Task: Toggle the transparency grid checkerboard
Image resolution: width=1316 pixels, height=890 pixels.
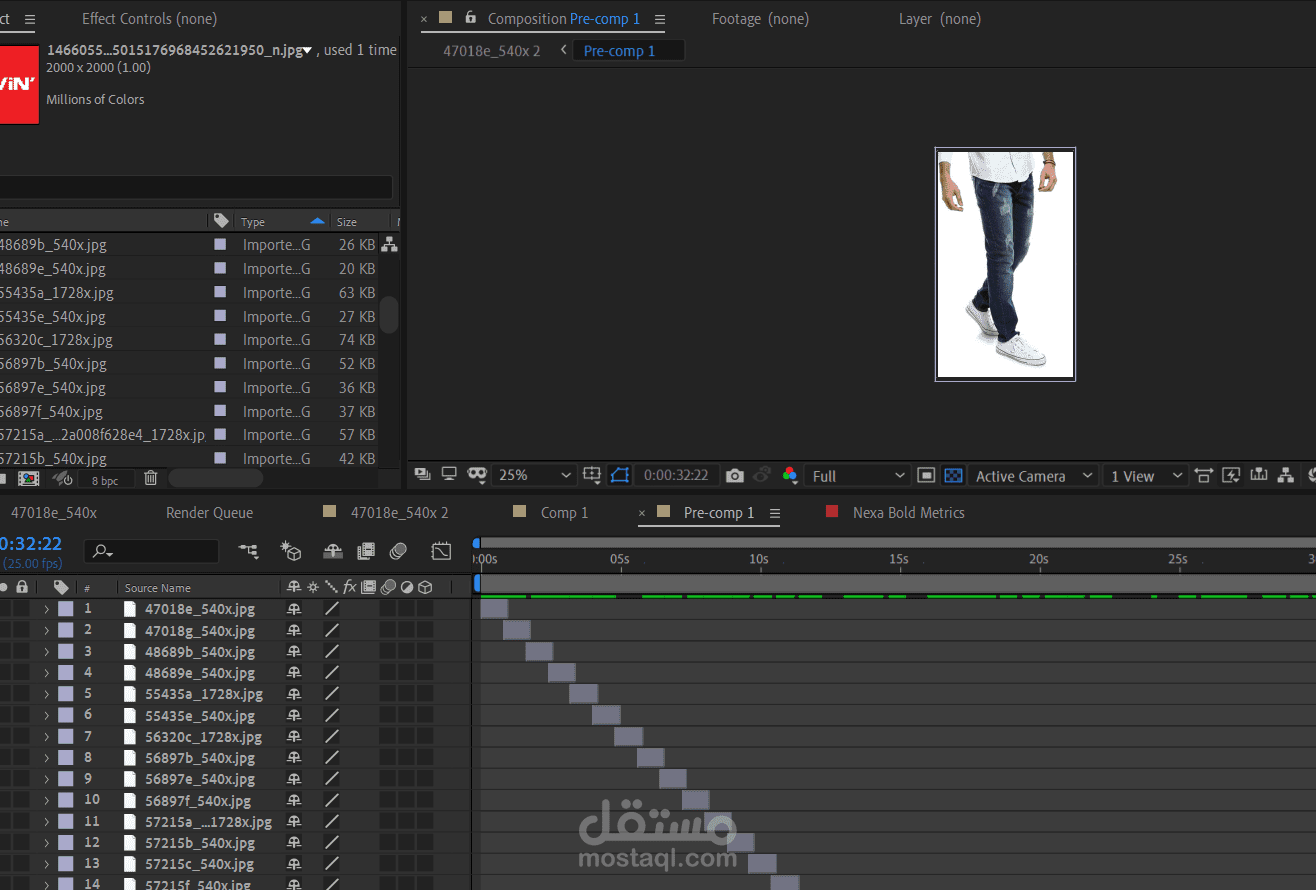Action: (953, 476)
